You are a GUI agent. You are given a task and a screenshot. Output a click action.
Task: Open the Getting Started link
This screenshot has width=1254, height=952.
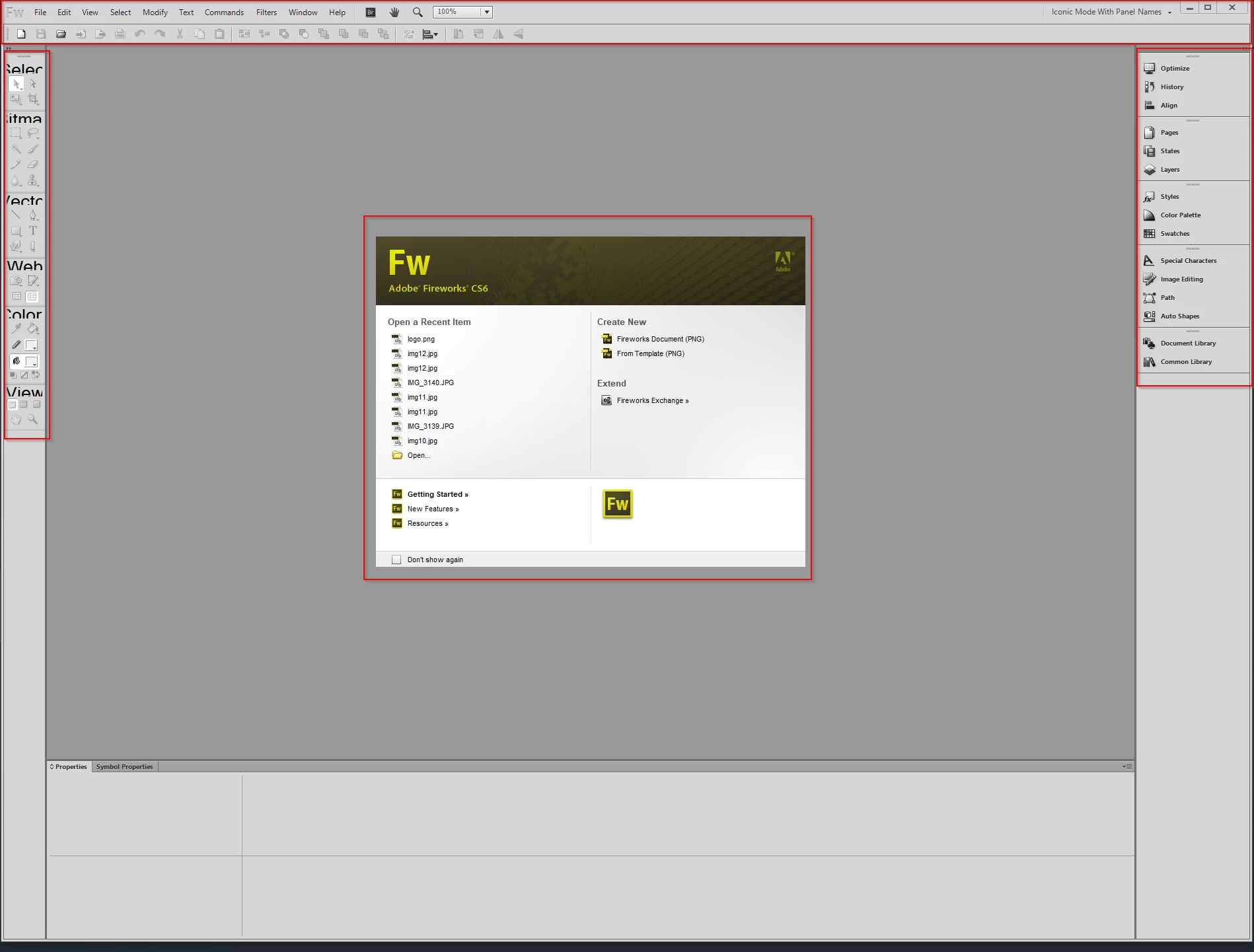(430, 494)
